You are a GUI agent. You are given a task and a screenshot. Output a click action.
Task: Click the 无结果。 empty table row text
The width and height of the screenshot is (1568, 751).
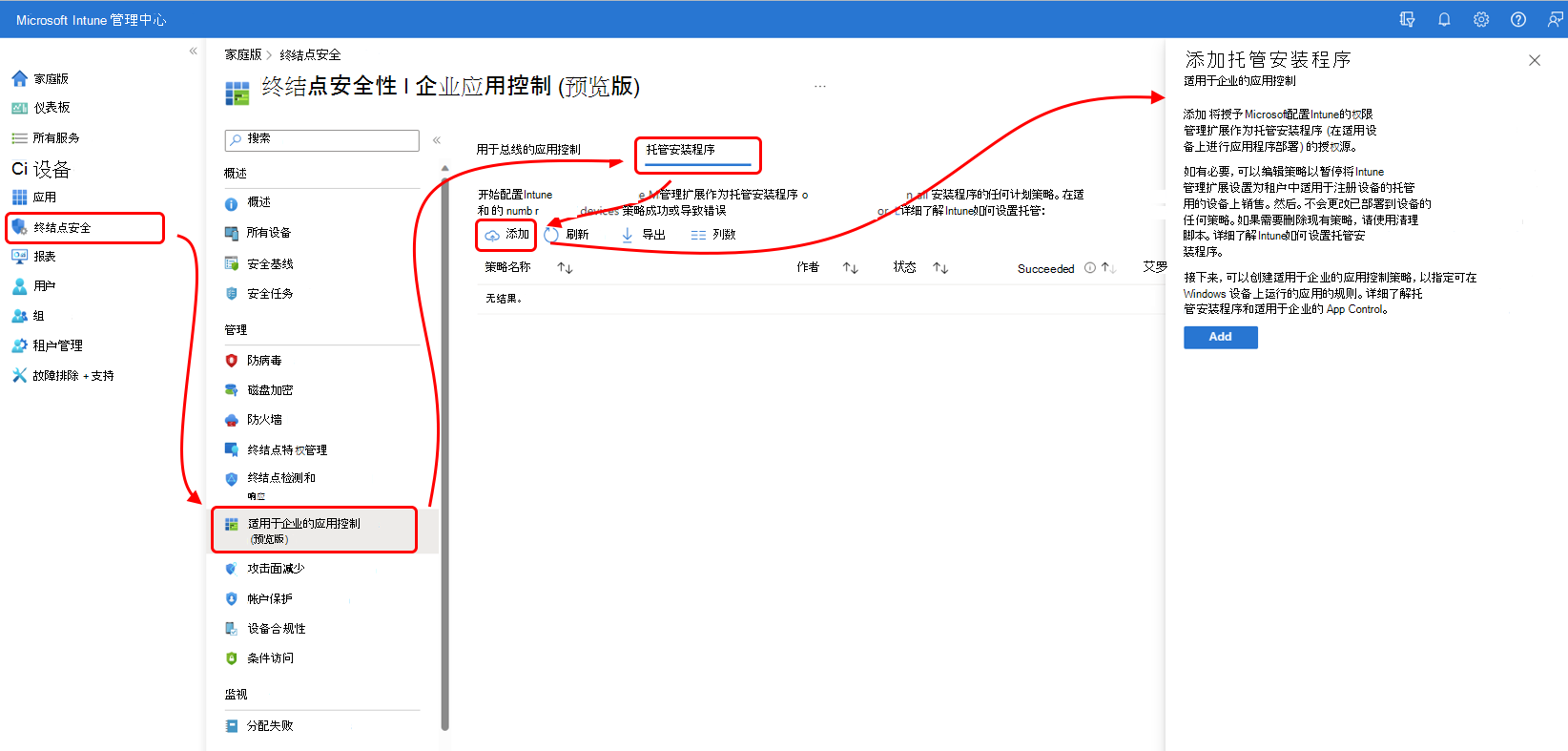[504, 299]
